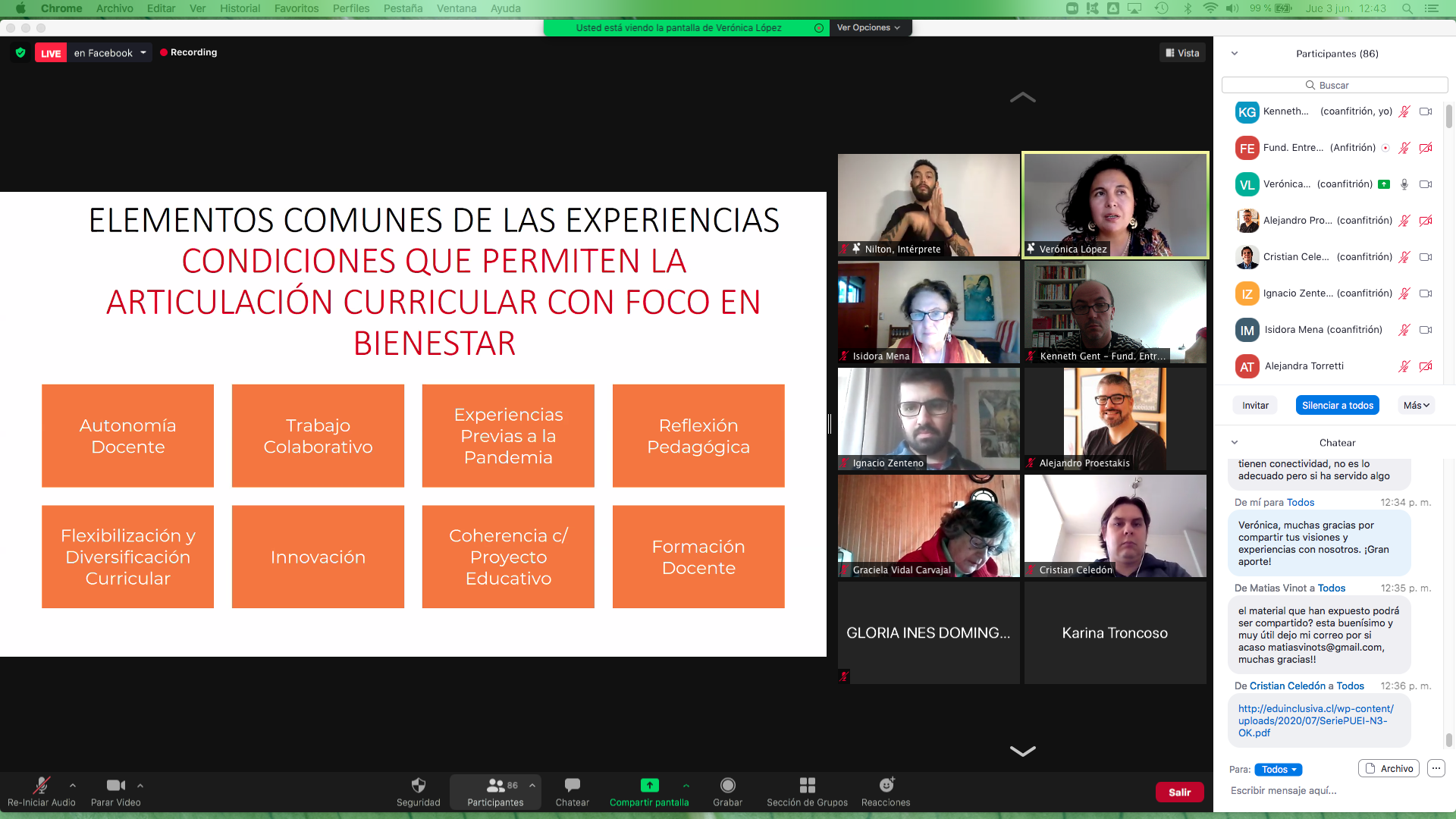Click the chat panel scrollbar
1456x819 pixels.
[1448, 739]
